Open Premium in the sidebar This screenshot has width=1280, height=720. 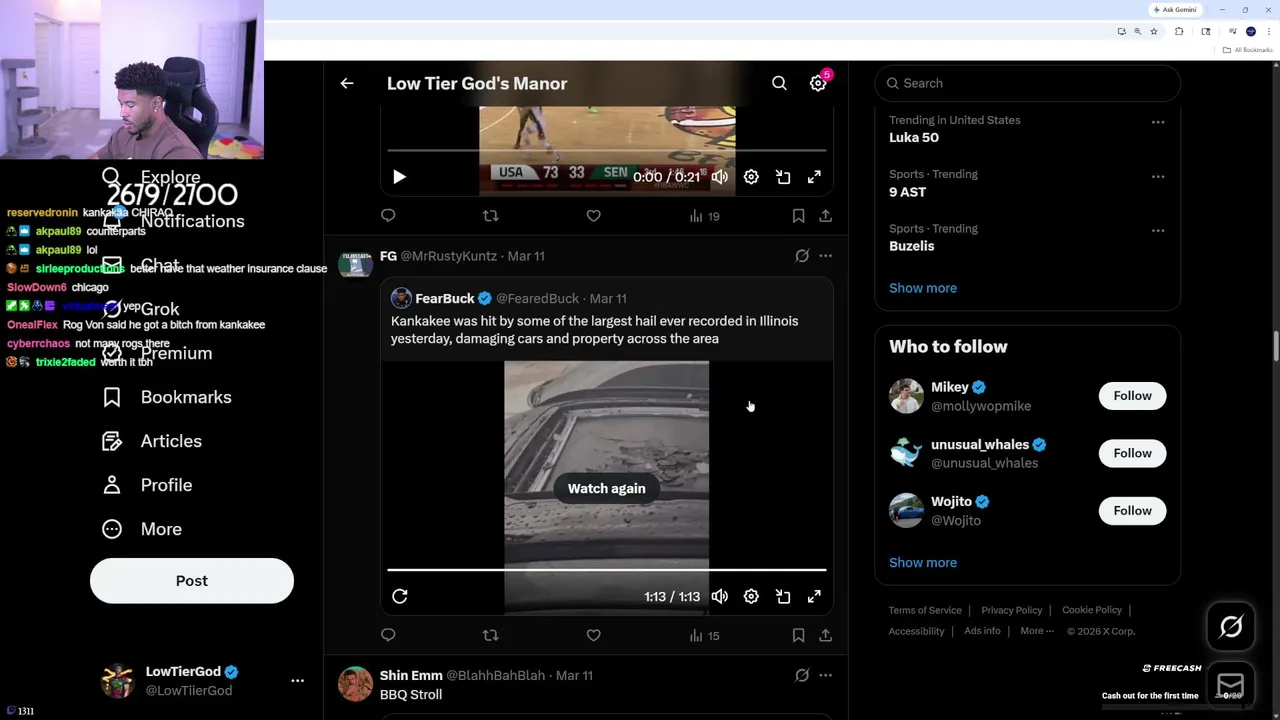click(x=157, y=353)
